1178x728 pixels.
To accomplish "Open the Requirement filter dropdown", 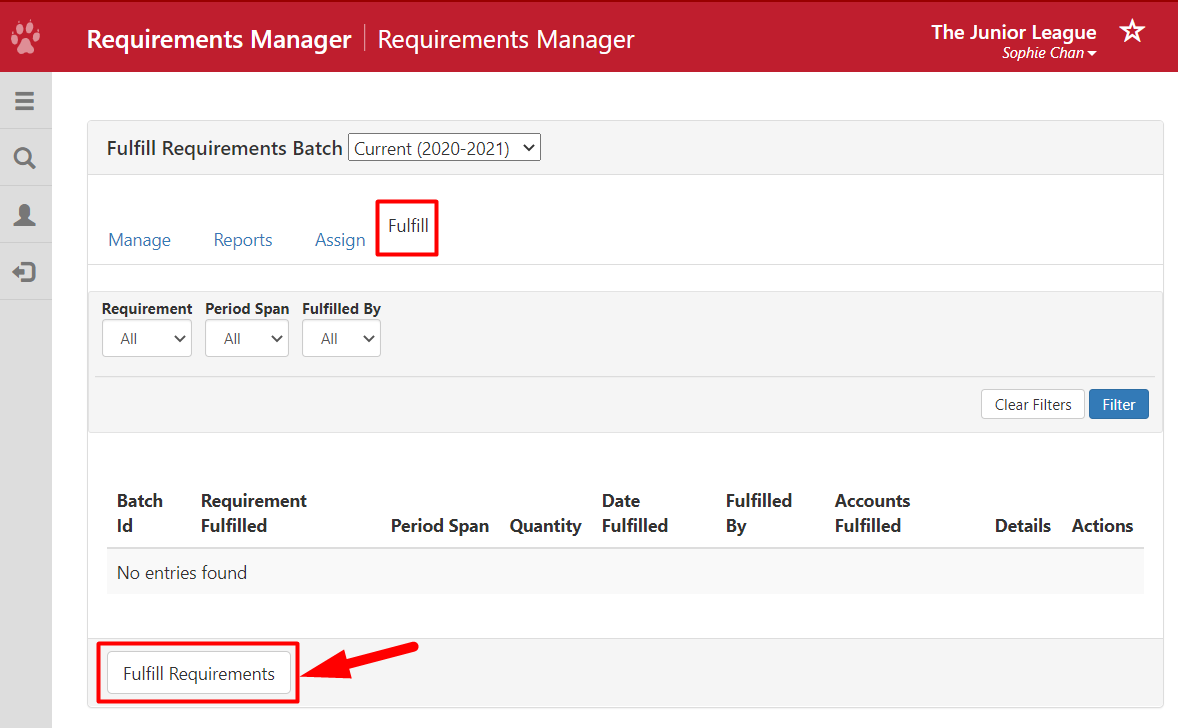I will (146, 338).
